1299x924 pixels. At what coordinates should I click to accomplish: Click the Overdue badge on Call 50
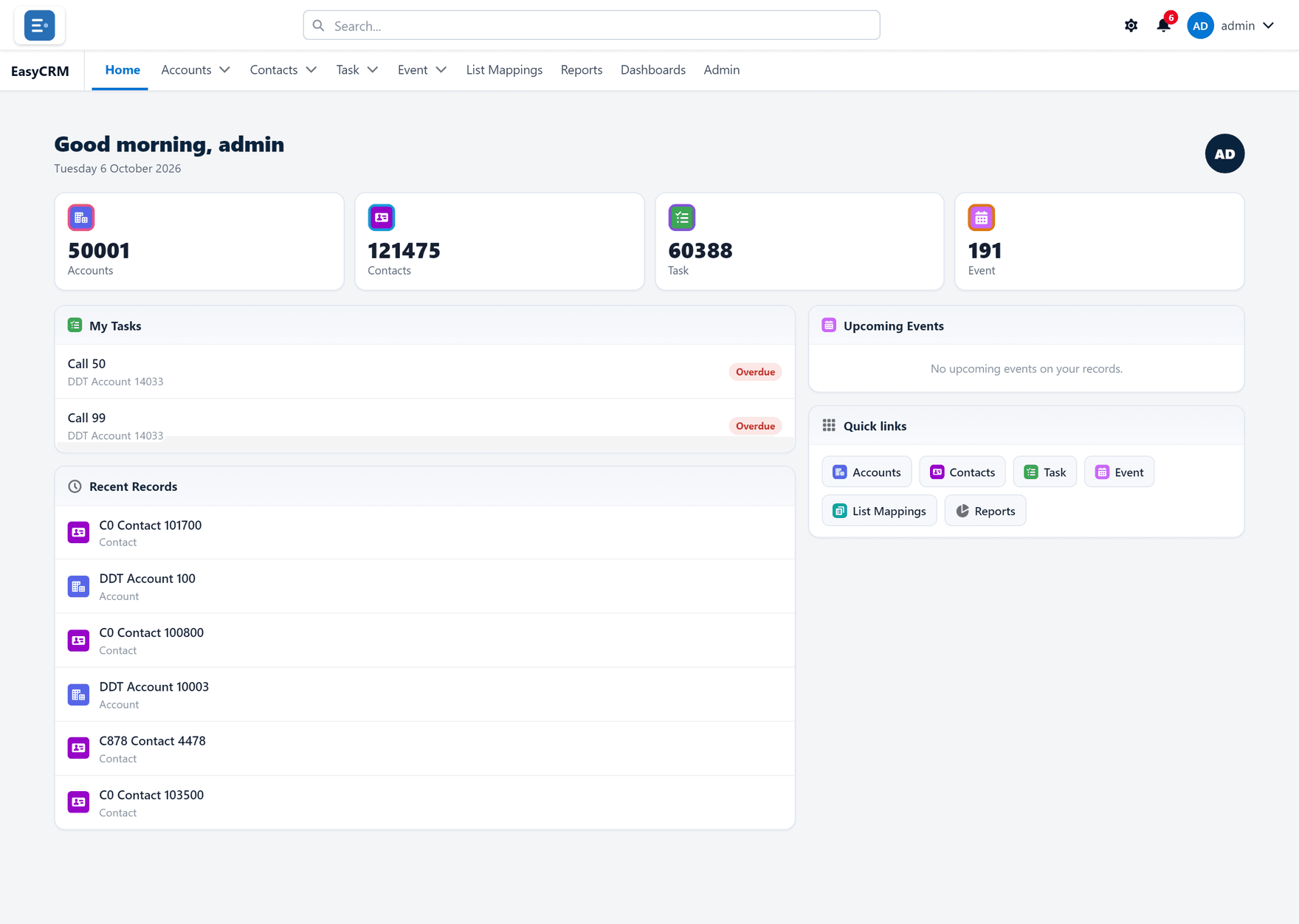click(x=755, y=372)
